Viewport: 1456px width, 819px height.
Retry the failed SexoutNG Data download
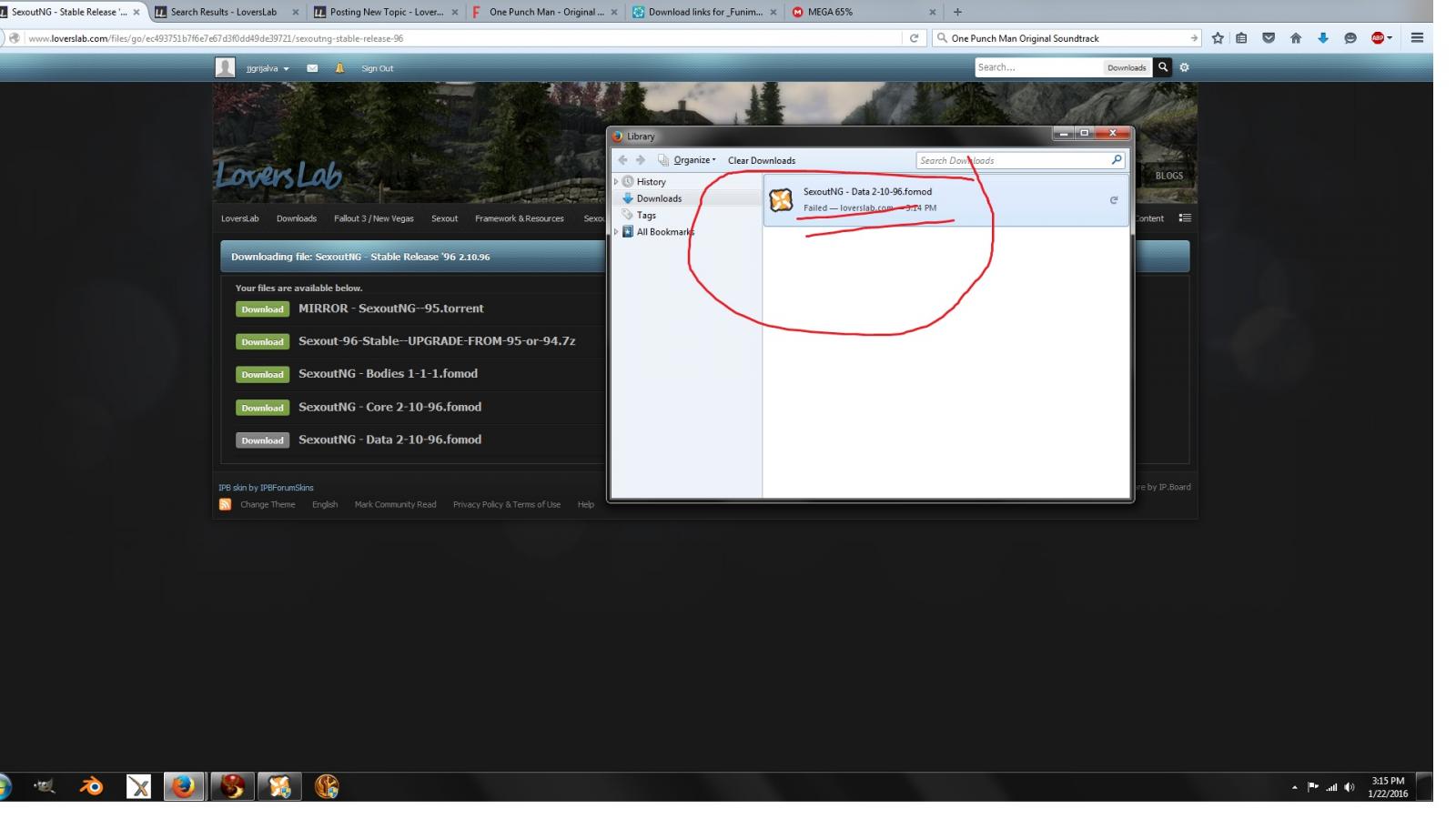point(1113,200)
